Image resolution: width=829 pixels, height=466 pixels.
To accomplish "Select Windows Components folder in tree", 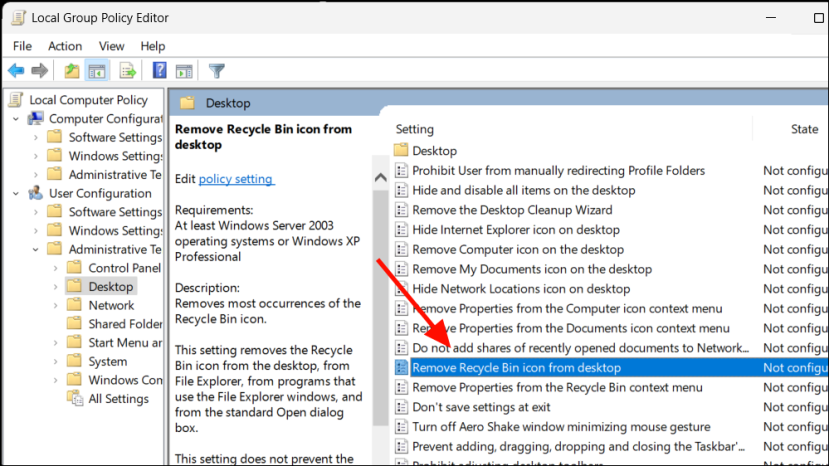I will point(125,380).
